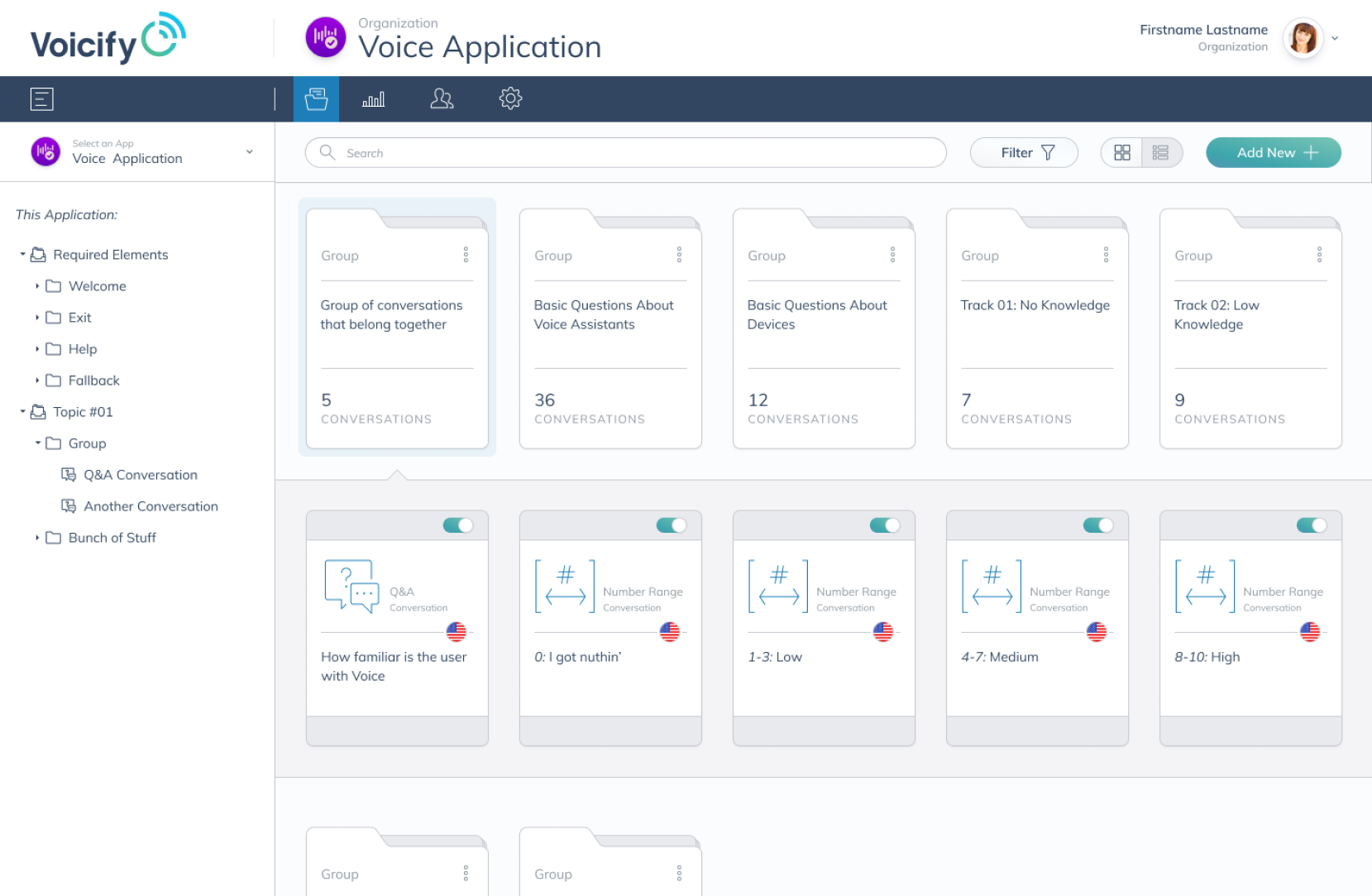Click US flag on '8-10: High' card
Screen dimensions: 1372x896
[1310, 632]
